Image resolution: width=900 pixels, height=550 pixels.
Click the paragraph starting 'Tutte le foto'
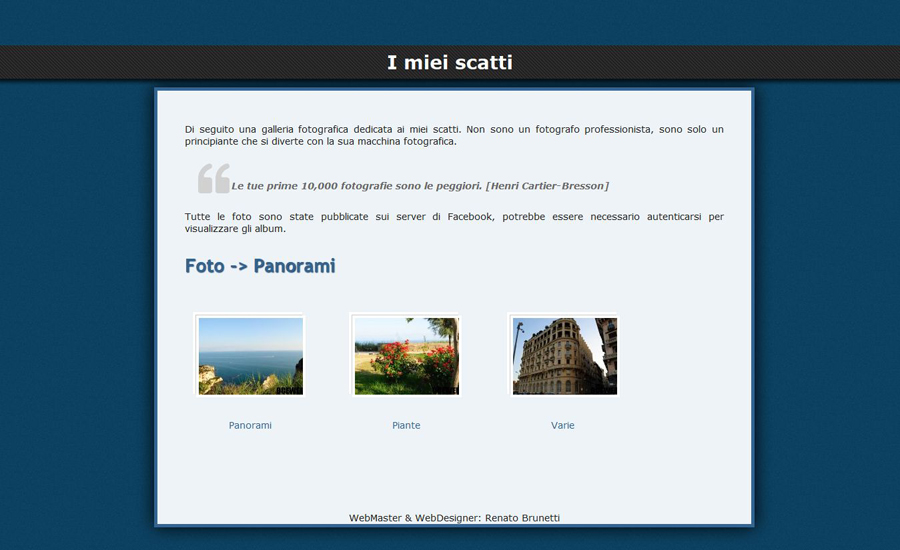(454, 223)
